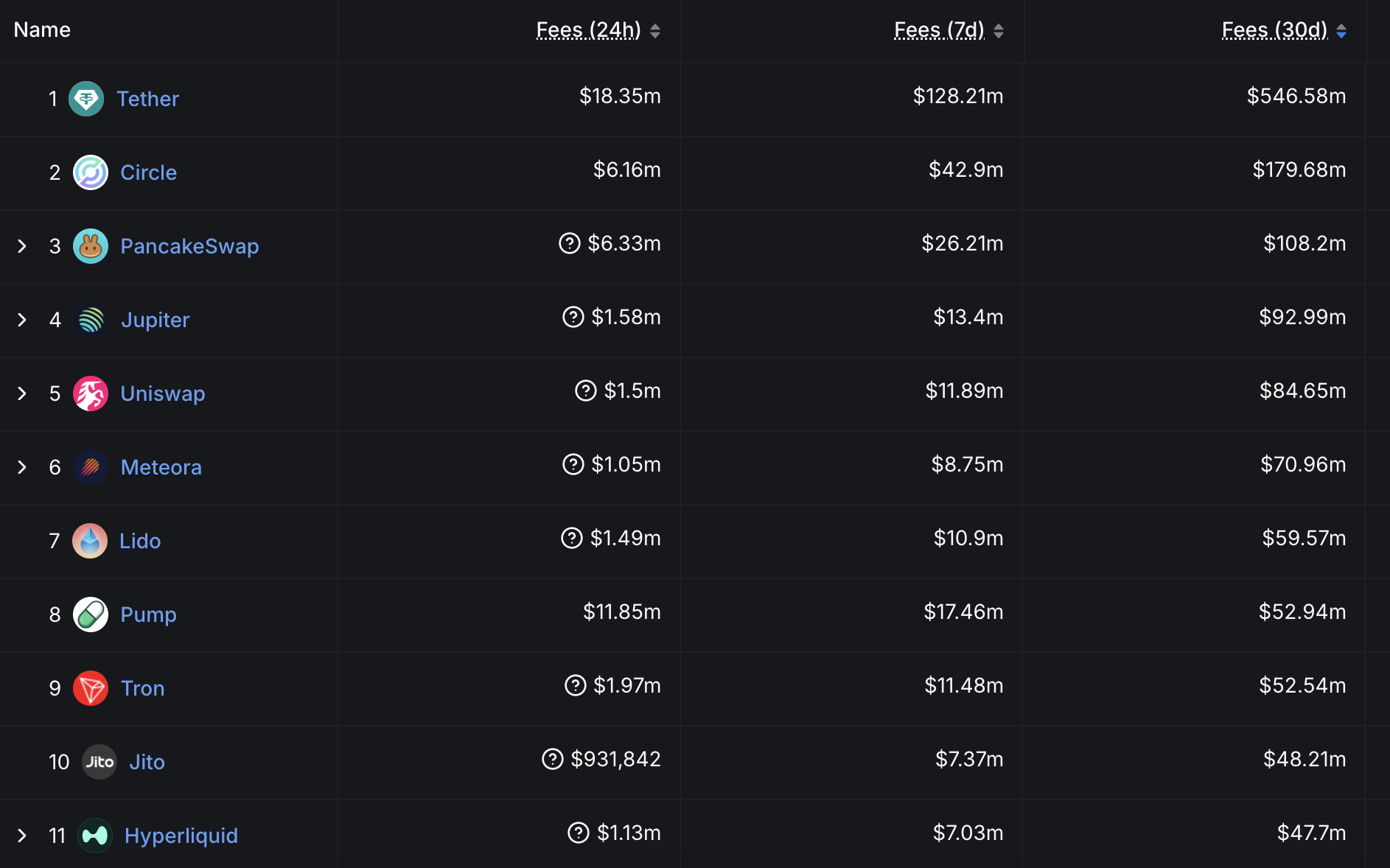
Task: Click the Tron red logo icon
Action: [91, 688]
